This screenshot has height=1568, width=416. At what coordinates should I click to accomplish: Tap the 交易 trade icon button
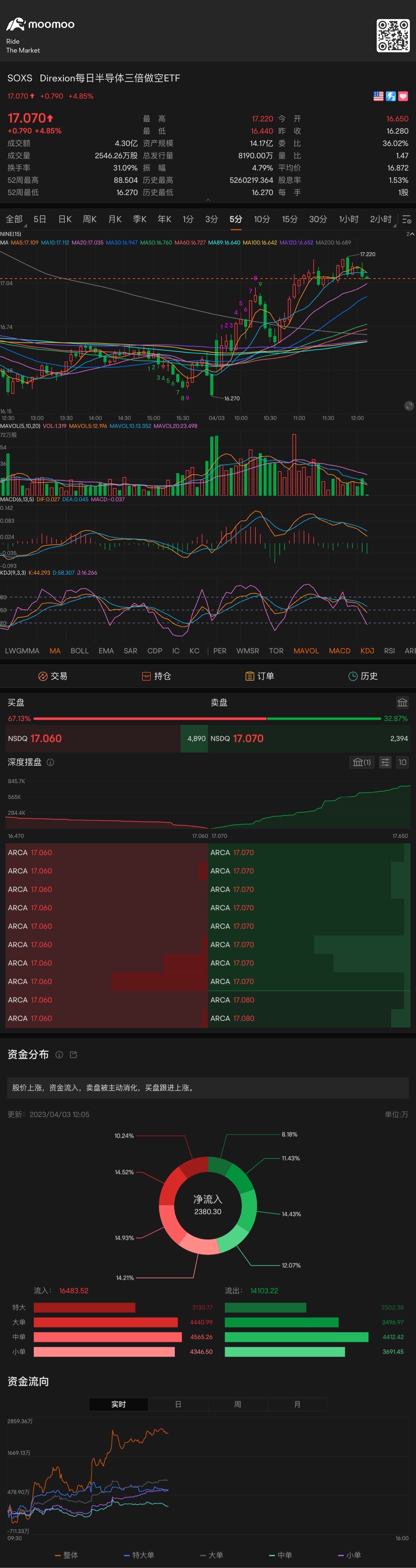coord(52,676)
